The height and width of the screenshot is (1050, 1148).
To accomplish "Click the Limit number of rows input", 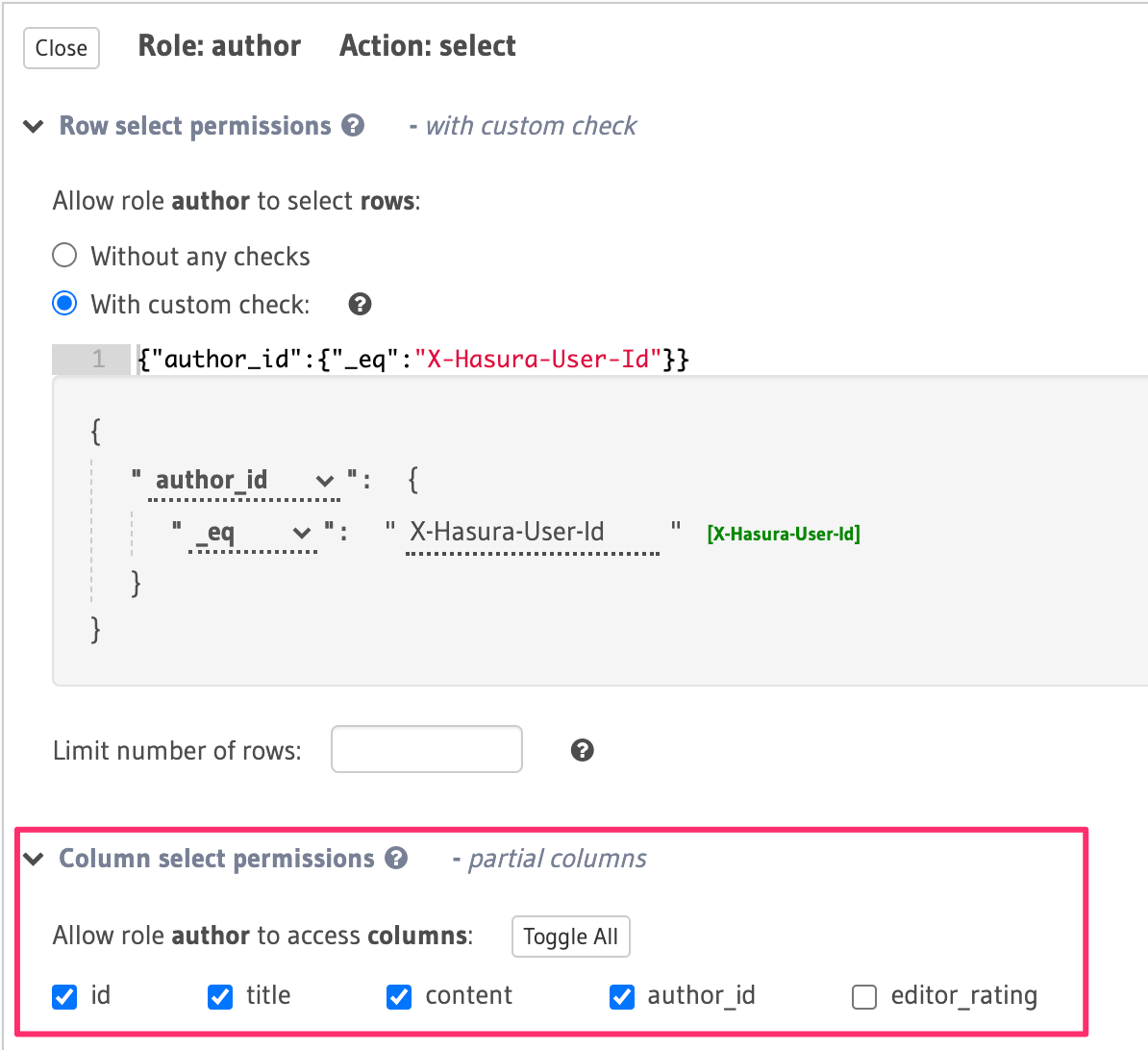I will (x=427, y=749).
